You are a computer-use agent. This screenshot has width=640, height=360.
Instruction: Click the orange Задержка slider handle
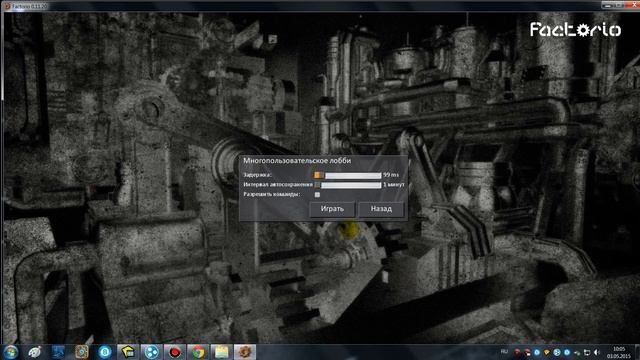(317, 175)
